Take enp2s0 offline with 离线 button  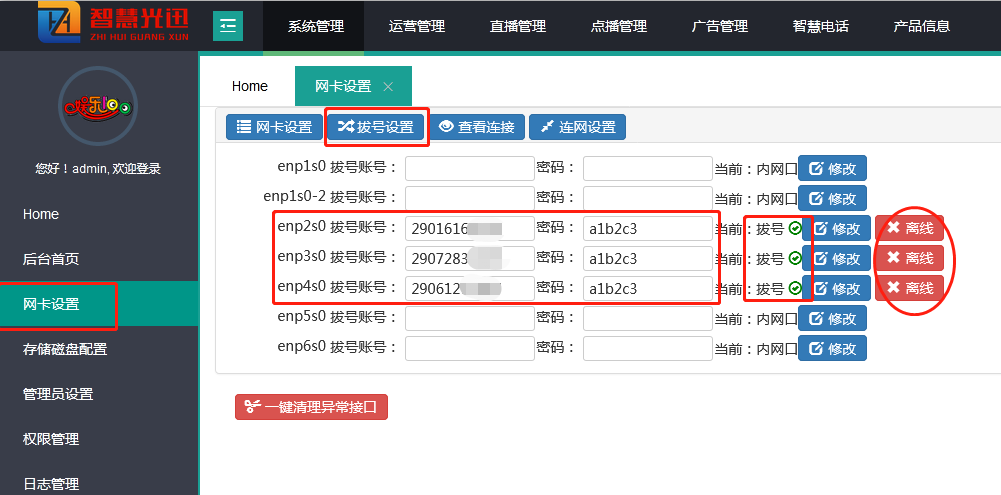point(909,229)
